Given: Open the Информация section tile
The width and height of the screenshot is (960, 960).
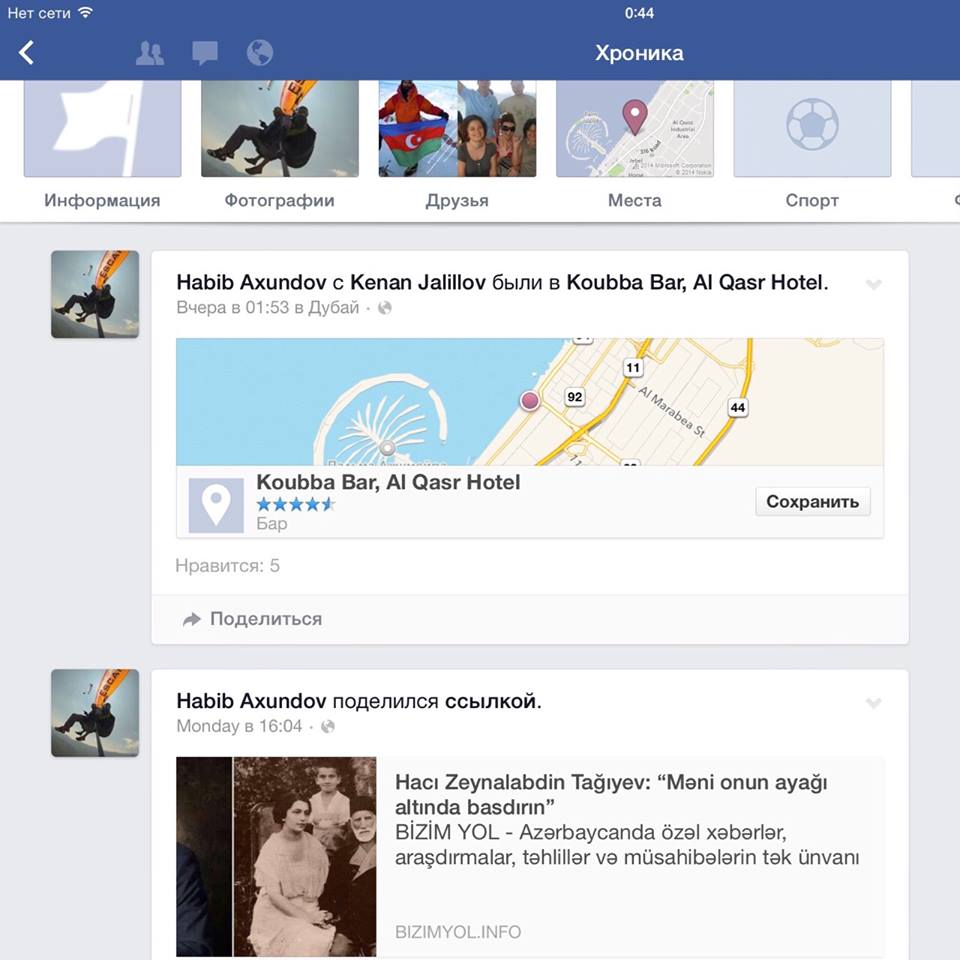Looking at the screenshot, I should pos(102,129).
